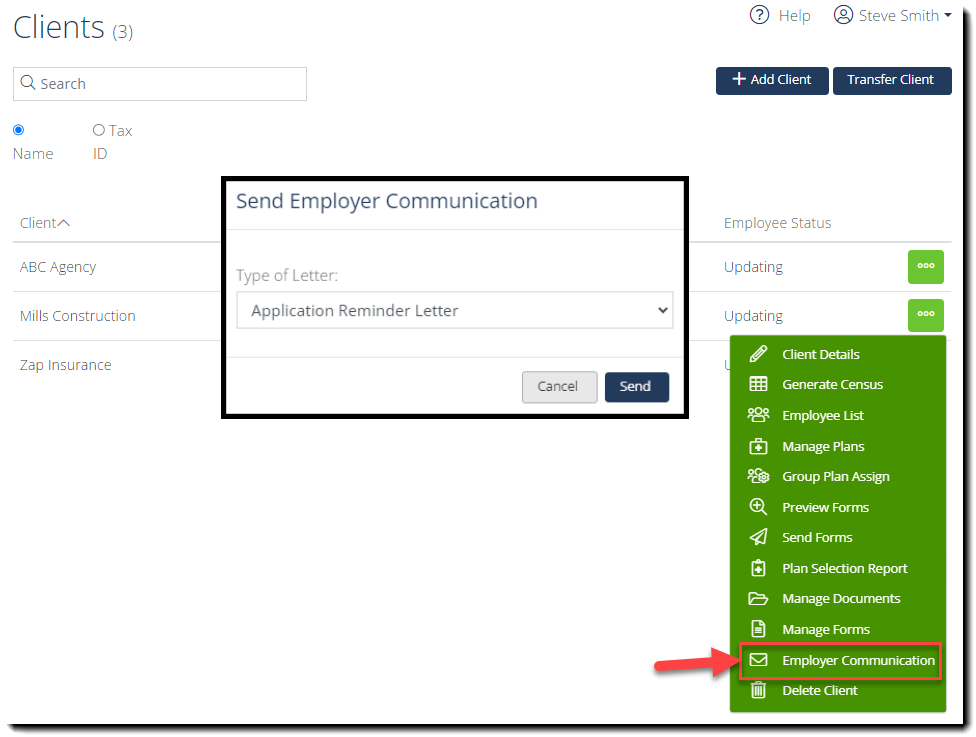The width and height of the screenshot is (976, 737).
Task: Sort by the Client column header
Action: 44,223
